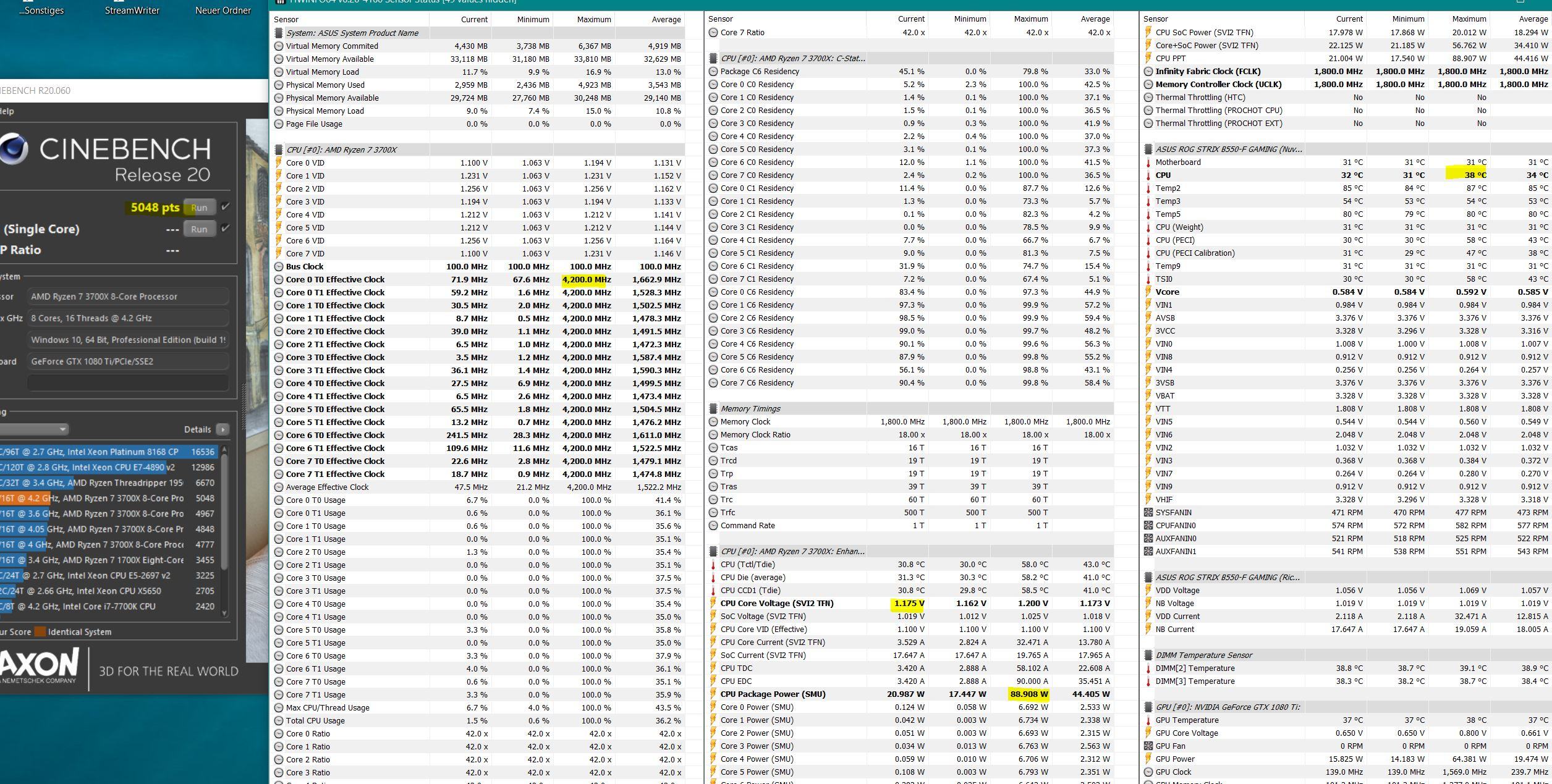Screen dimensions: 1552x784
Task: Click the icon beside Memory Clock Ratio
Action: pos(713,434)
